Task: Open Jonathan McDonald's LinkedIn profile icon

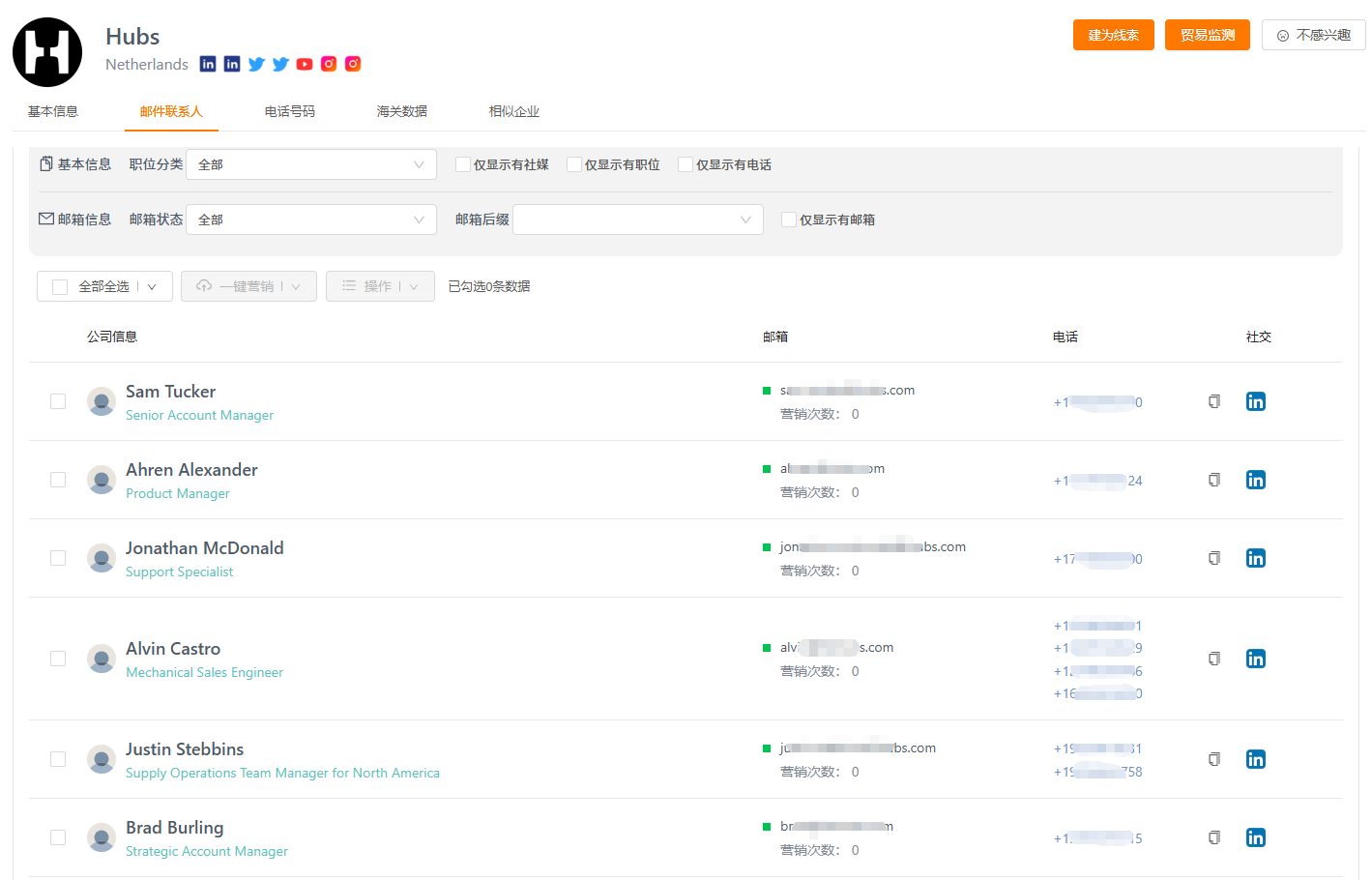Action: coord(1256,558)
